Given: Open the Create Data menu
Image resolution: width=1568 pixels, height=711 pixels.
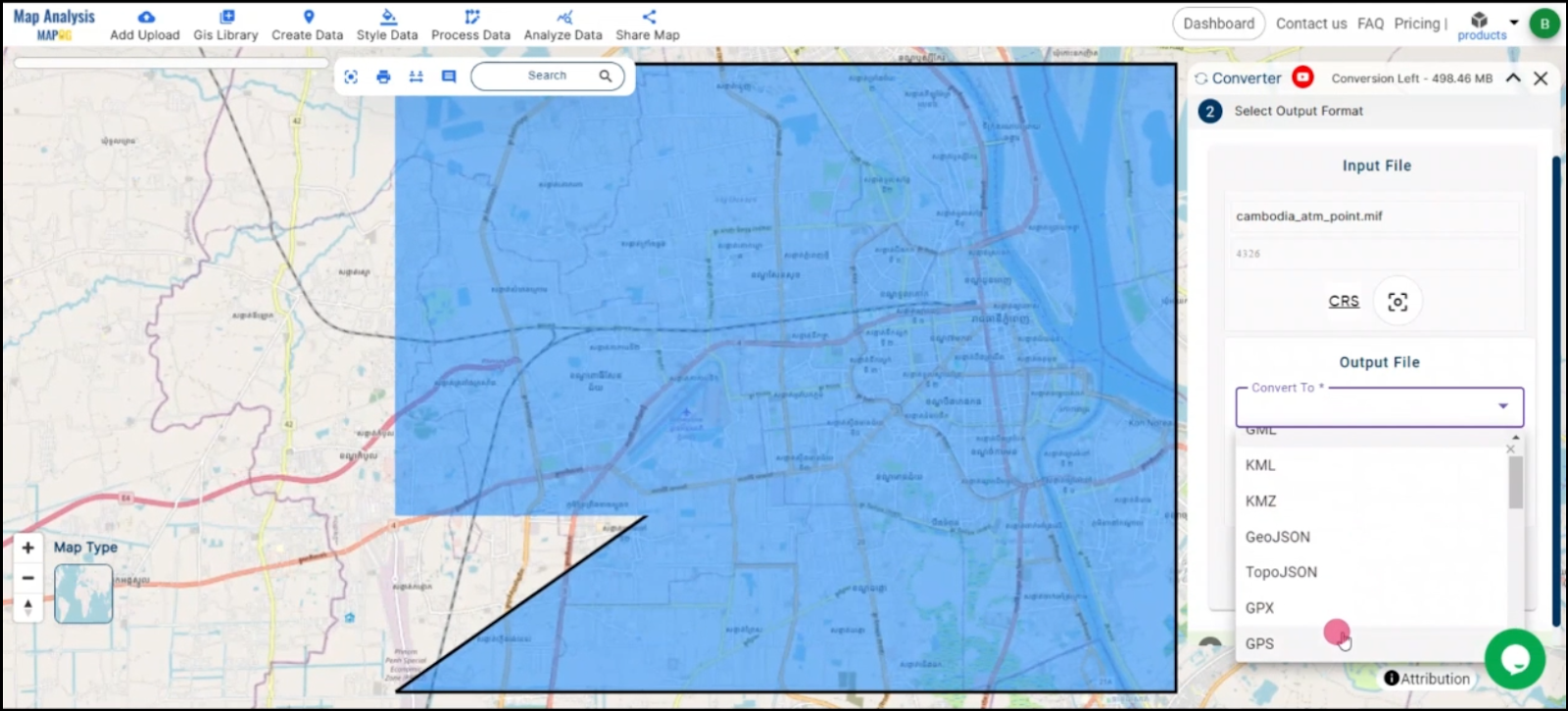Looking at the screenshot, I should tap(308, 25).
